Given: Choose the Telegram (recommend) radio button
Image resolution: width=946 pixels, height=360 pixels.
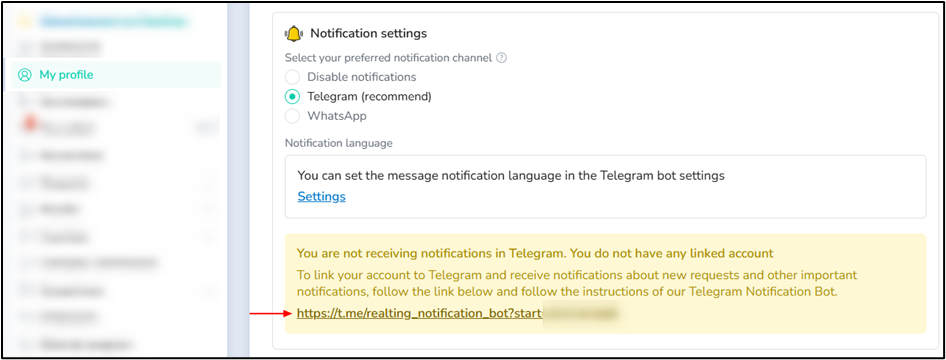Looking at the screenshot, I should click(x=292, y=96).
